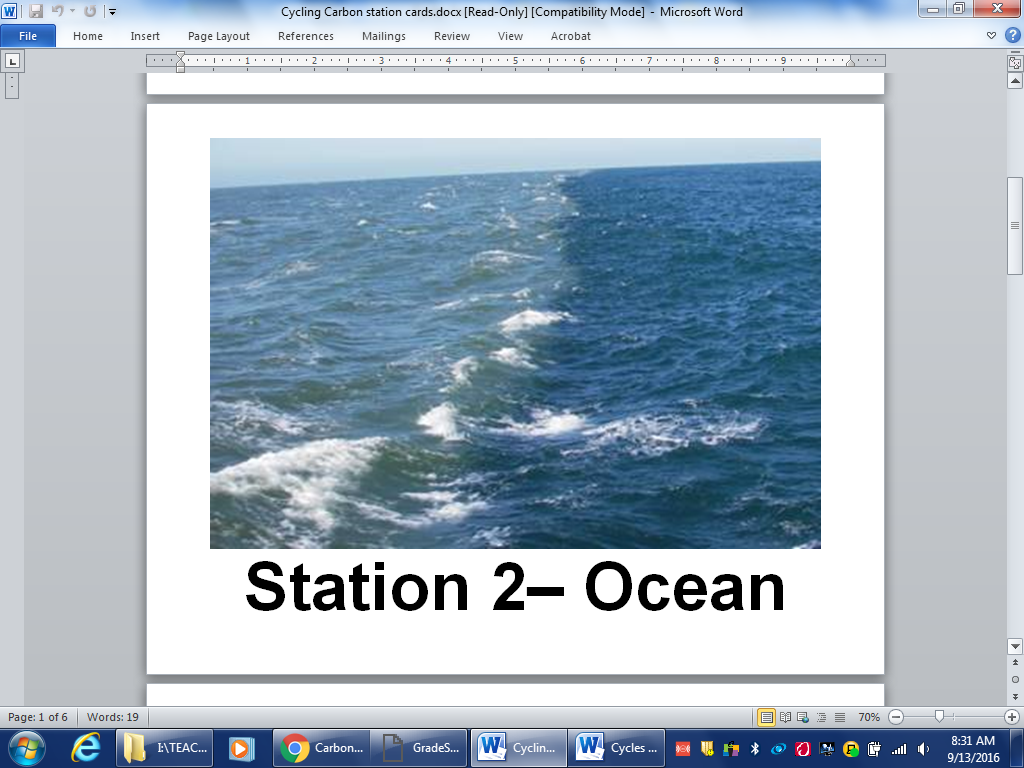
Task: Click the Undo arrow icon
Action: (58, 10)
